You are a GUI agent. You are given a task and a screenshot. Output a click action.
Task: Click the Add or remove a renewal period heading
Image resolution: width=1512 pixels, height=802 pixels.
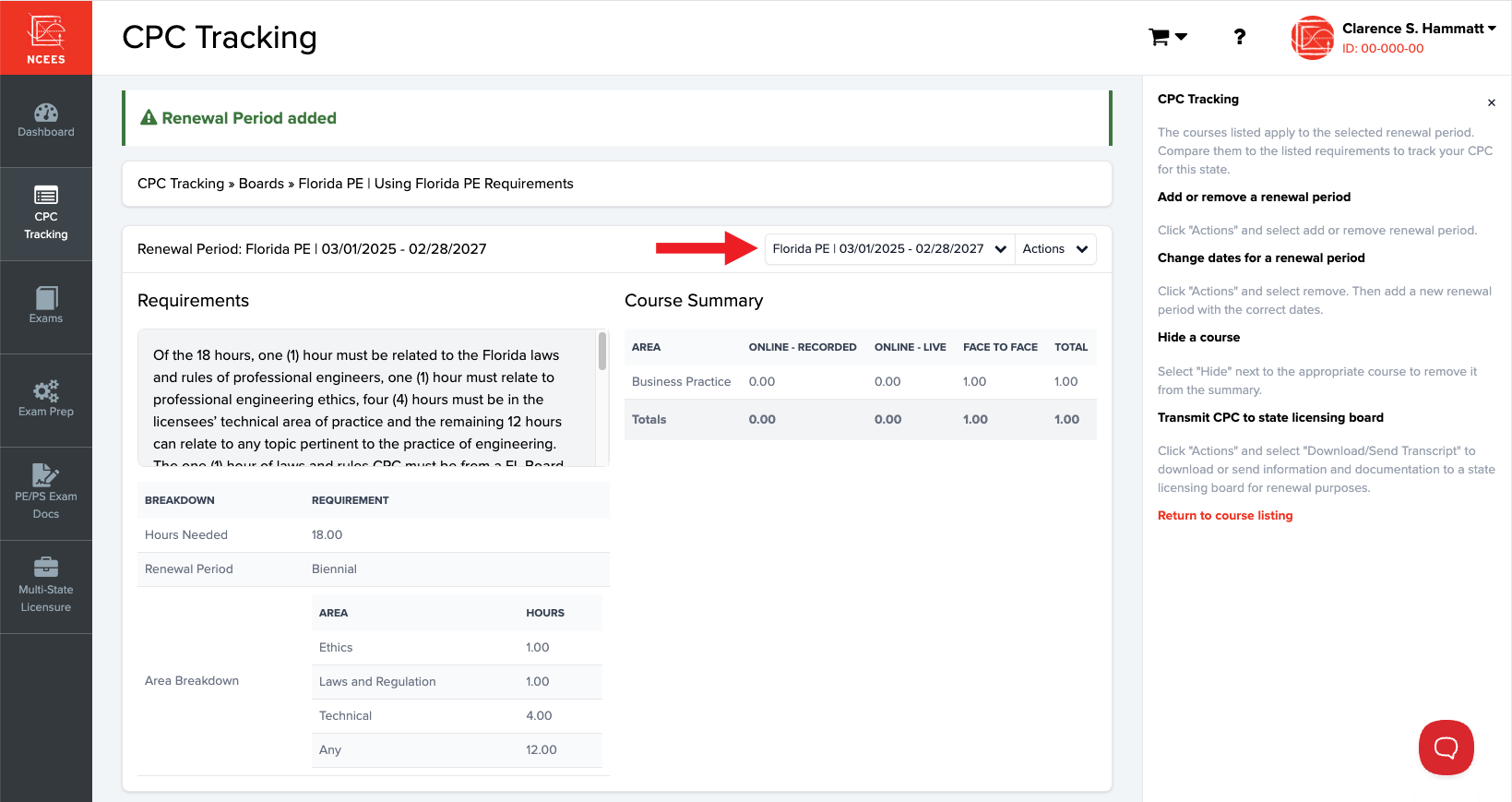(x=1254, y=198)
